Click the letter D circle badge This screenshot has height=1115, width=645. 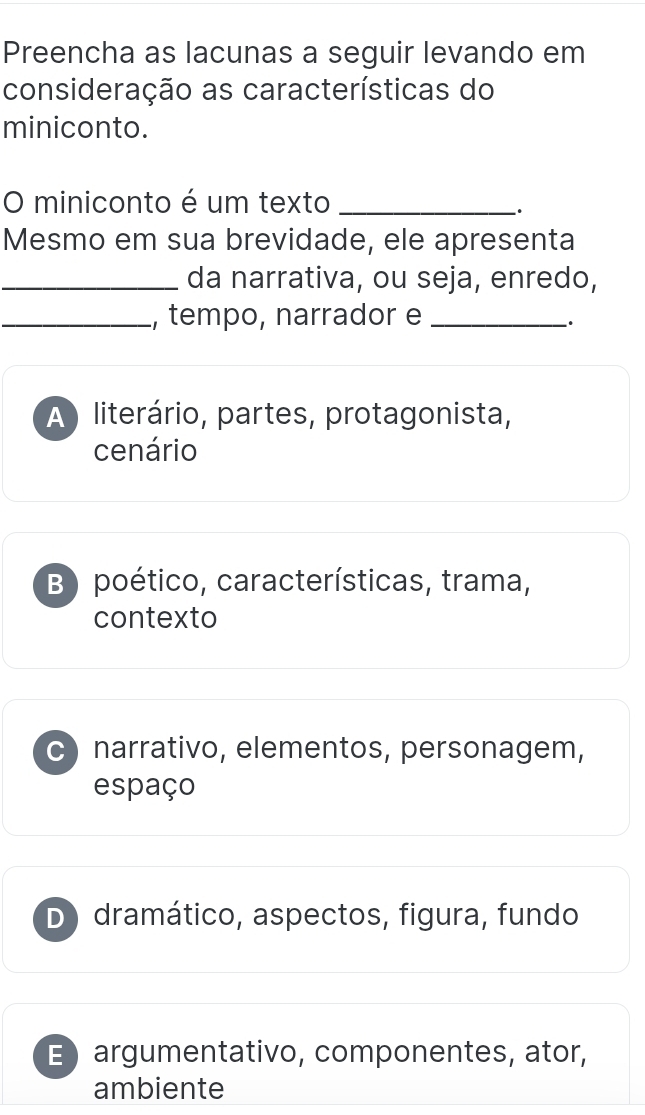click(50, 917)
